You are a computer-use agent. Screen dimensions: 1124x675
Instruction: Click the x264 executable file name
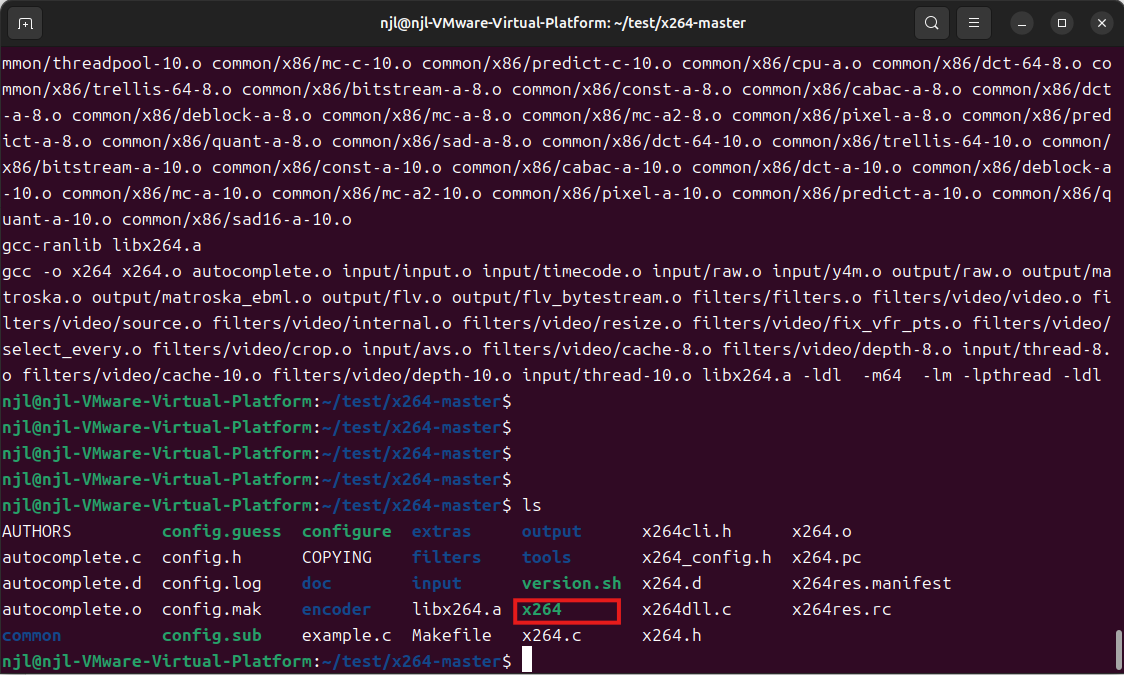tap(541, 609)
